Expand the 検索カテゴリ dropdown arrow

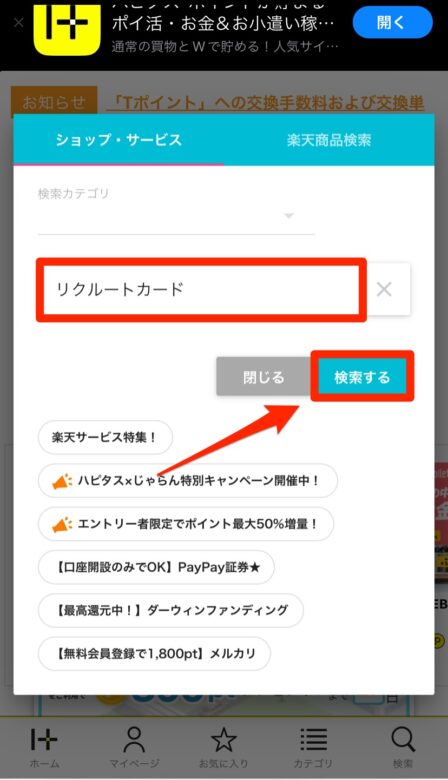click(288, 216)
